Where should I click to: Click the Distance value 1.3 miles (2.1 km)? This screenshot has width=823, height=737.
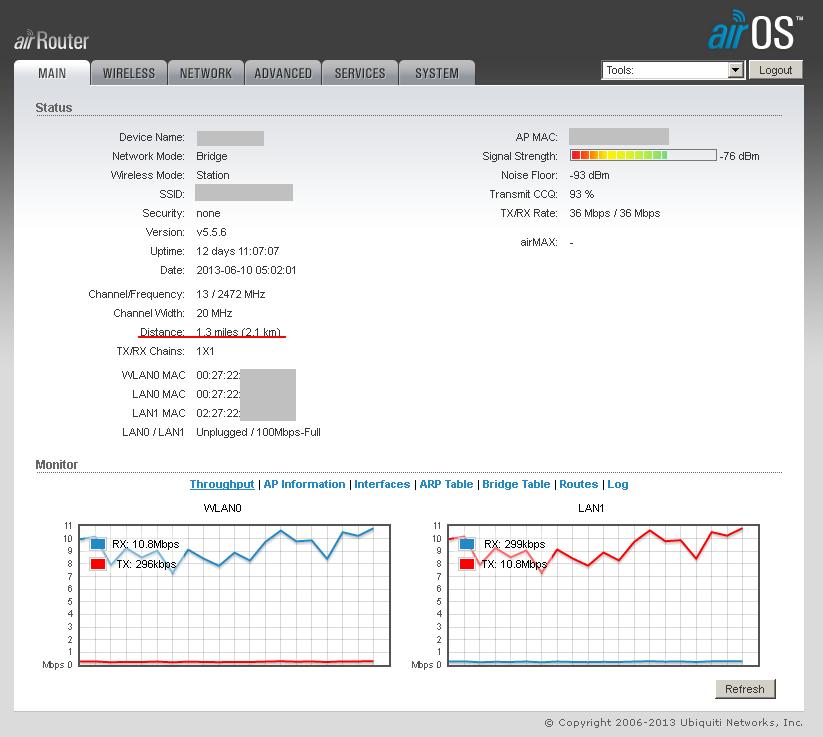click(x=238, y=332)
